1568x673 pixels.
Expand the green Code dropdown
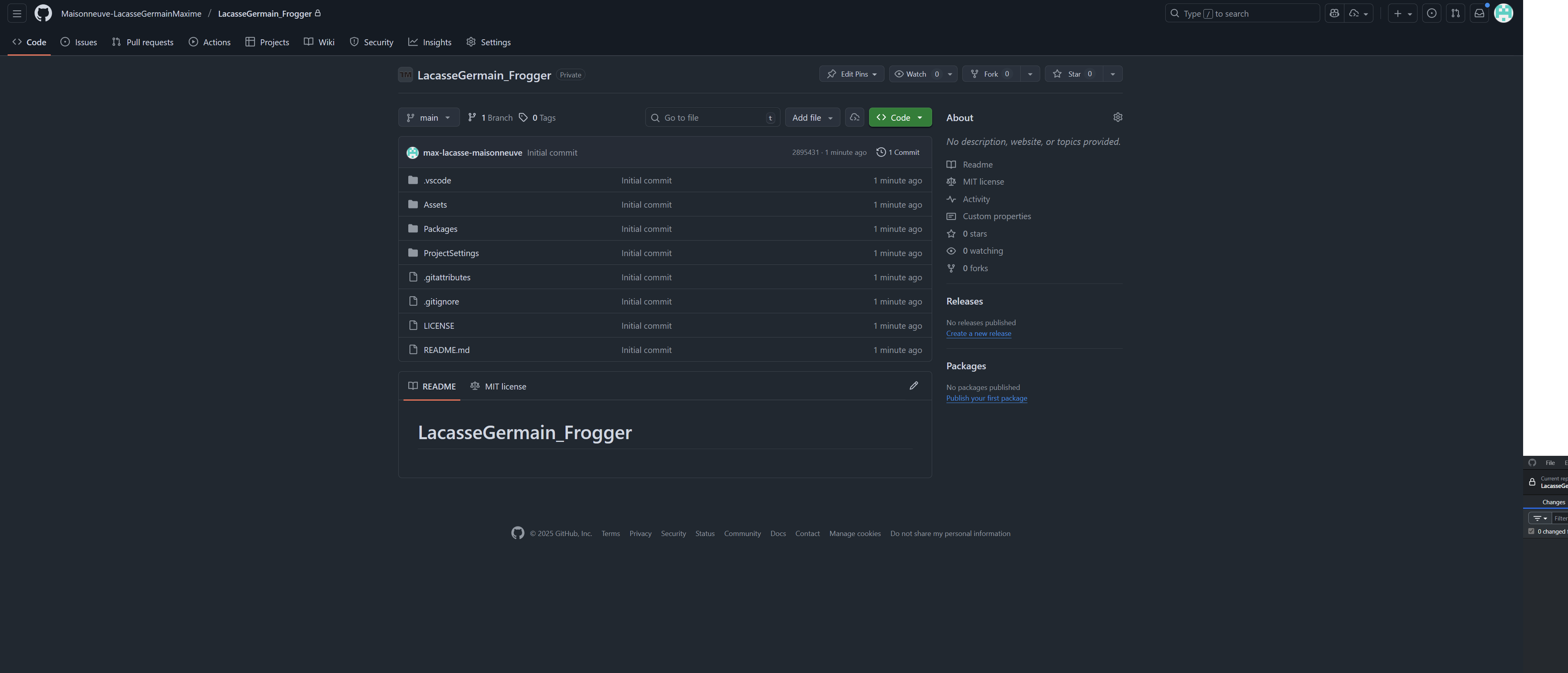[900, 118]
